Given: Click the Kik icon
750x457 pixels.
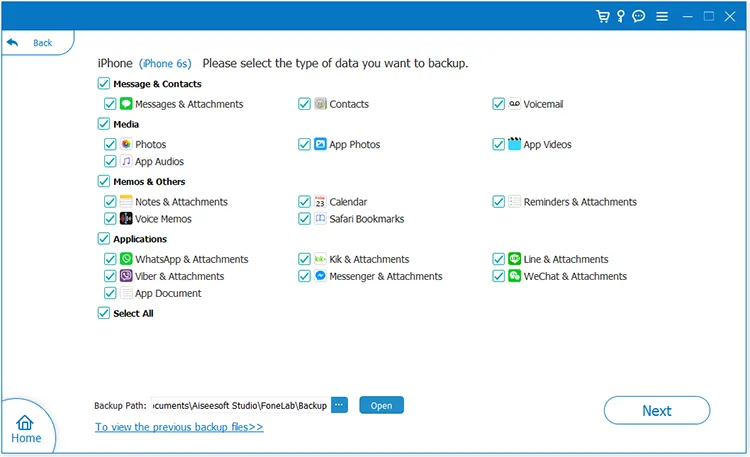Looking at the screenshot, I should coord(320,259).
